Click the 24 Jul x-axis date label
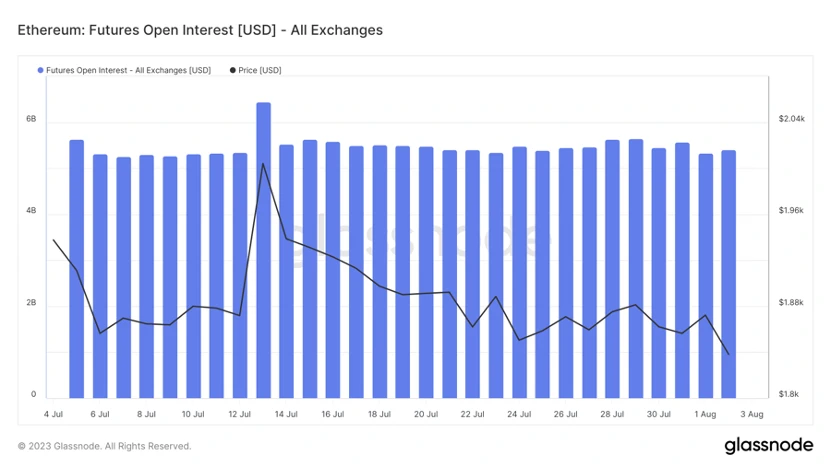832x468 pixels. click(x=518, y=414)
